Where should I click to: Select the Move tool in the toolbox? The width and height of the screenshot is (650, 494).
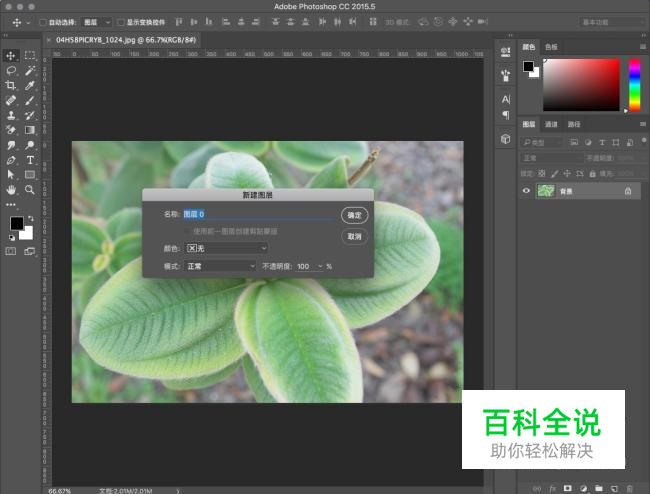pyautogui.click(x=11, y=56)
